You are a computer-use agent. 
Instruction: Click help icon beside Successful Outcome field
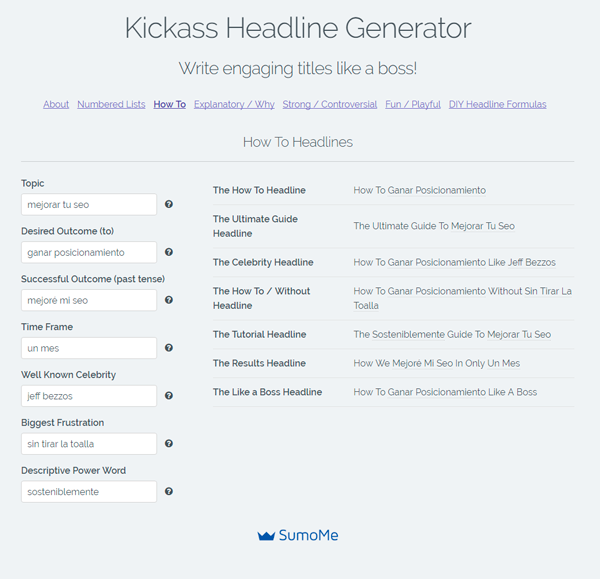tap(169, 300)
